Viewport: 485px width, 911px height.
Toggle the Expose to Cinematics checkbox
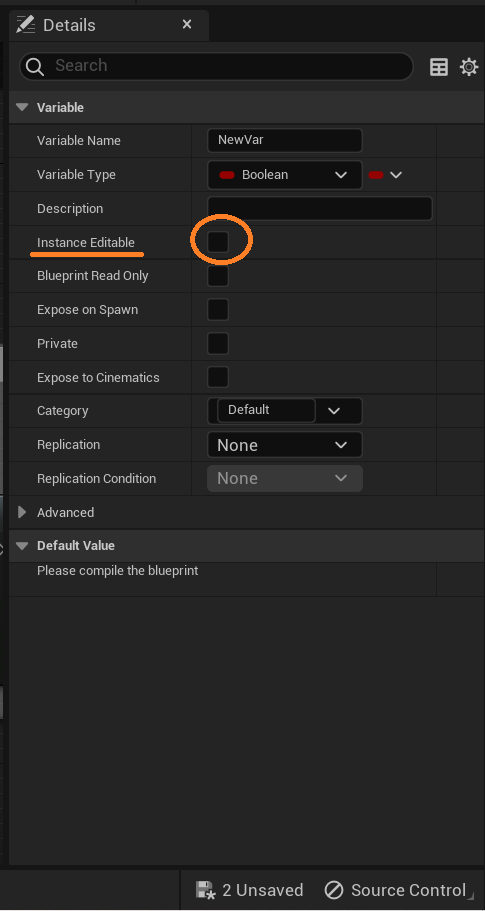point(218,377)
